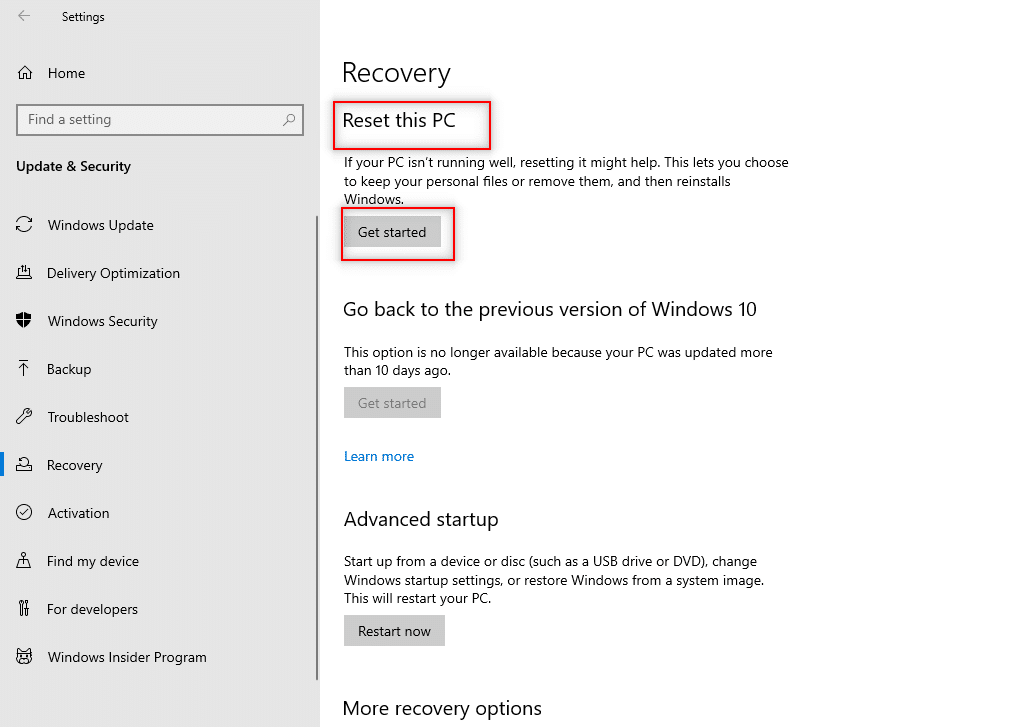Click the Recovery page heading
Screen dimensions: 1030x727
pyautogui.click(x=396, y=72)
